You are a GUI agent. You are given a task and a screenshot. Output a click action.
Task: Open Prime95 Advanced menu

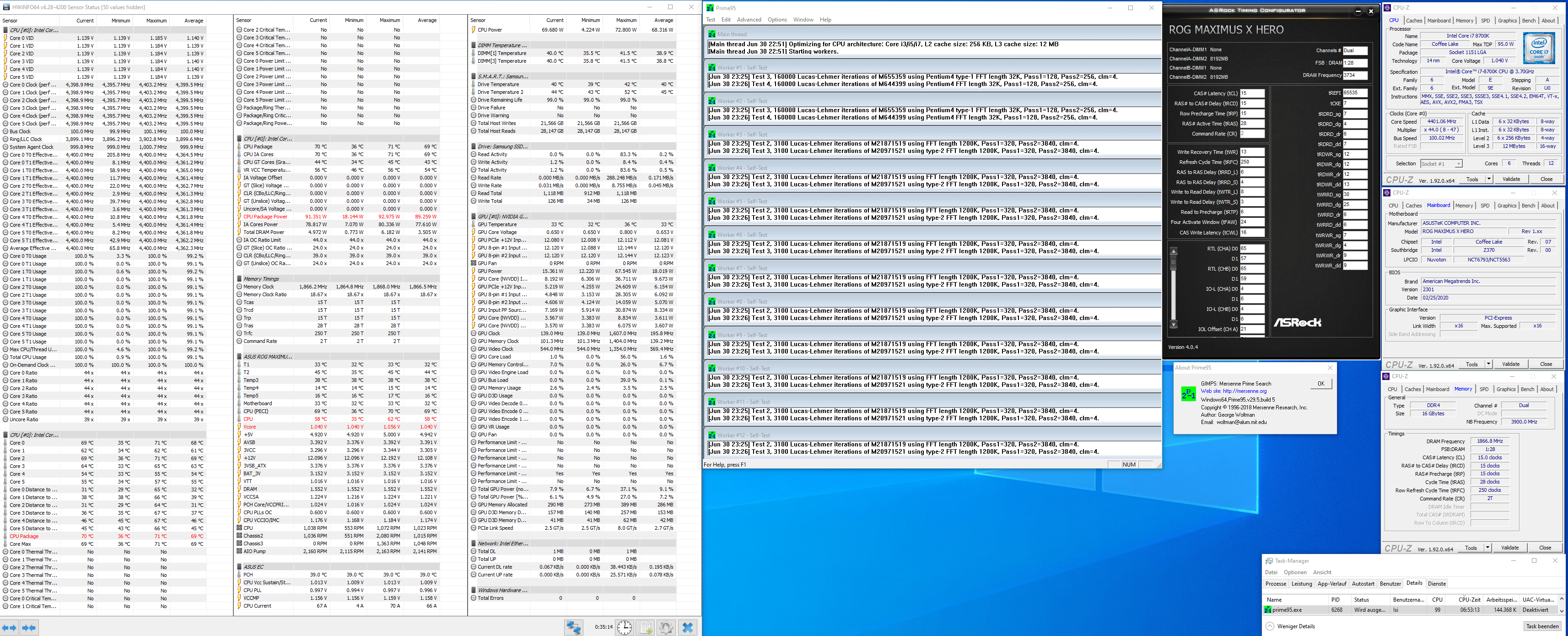pos(749,20)
